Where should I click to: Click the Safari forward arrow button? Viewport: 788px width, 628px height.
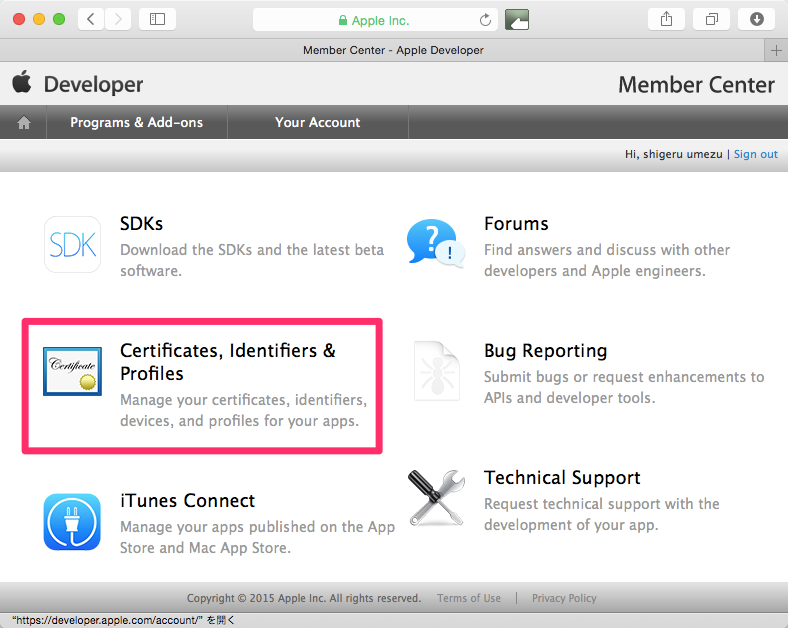coord(118,20)
